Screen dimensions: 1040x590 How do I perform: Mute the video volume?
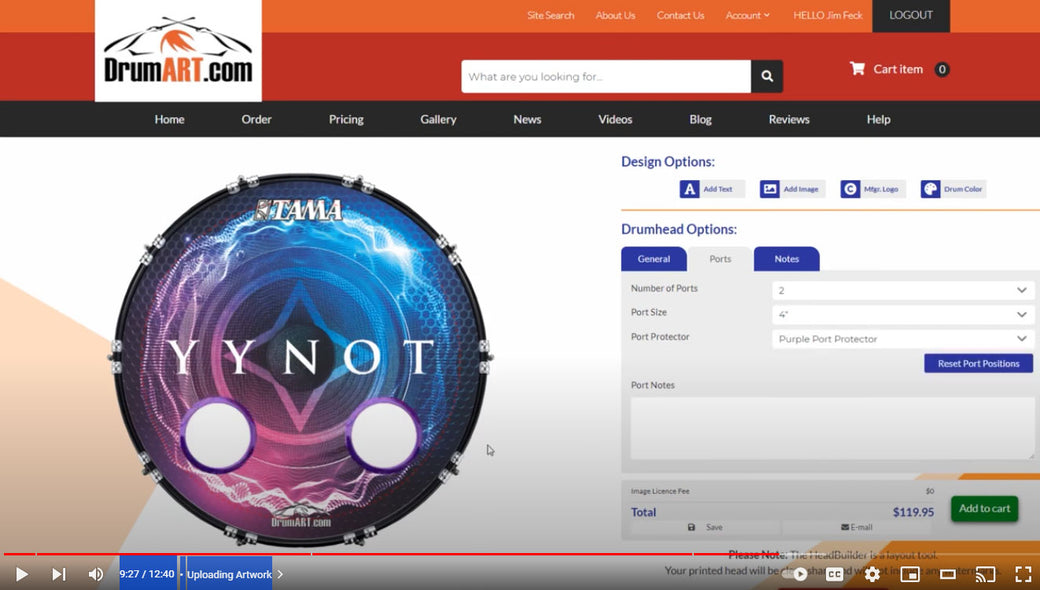96,574
